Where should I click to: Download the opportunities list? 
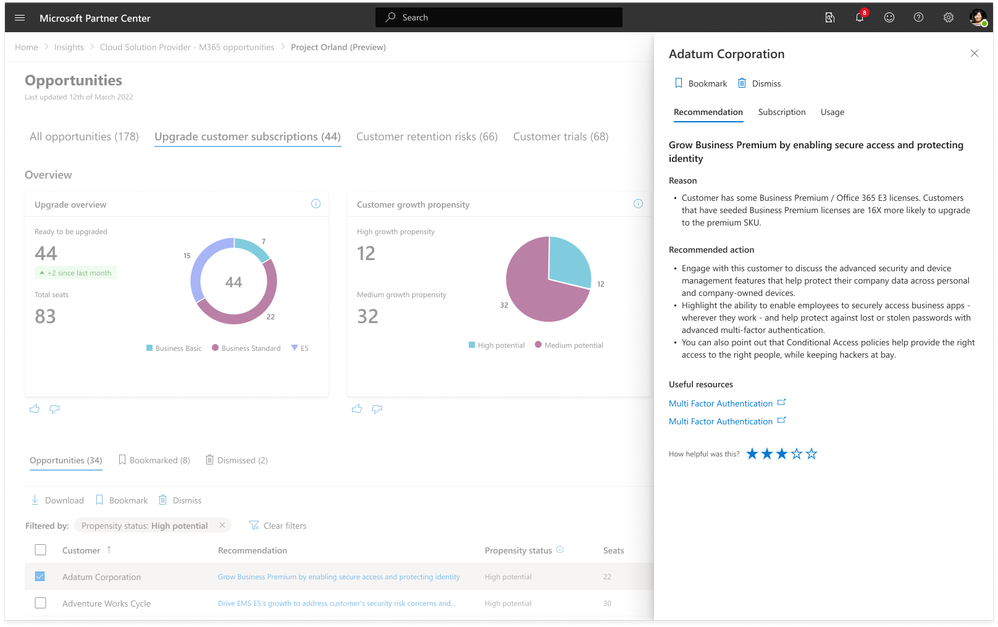tap(57, 500)
